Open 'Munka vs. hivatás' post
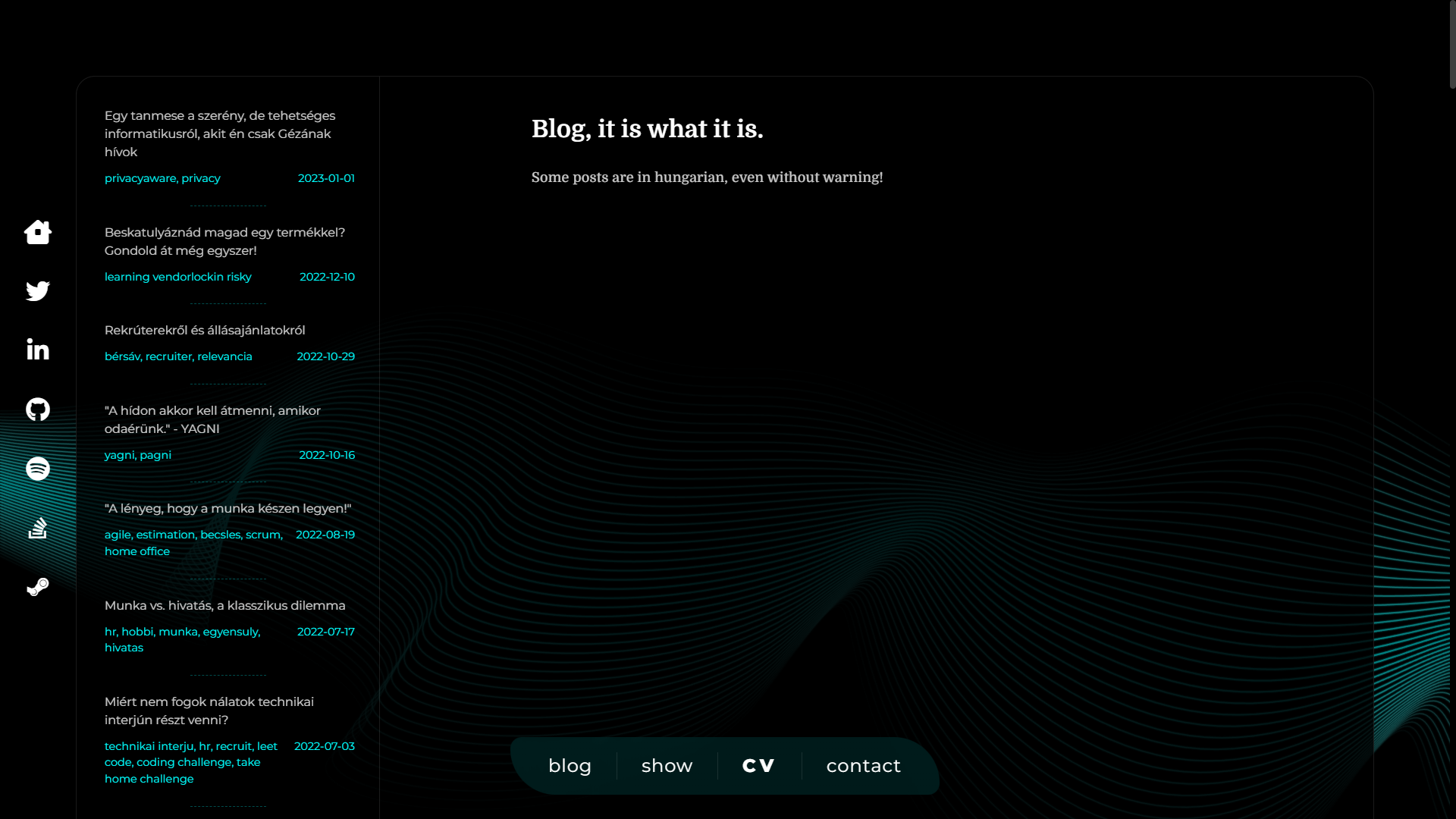The width and height of the screenshot is (1456, 819). [x=224, y=605]
